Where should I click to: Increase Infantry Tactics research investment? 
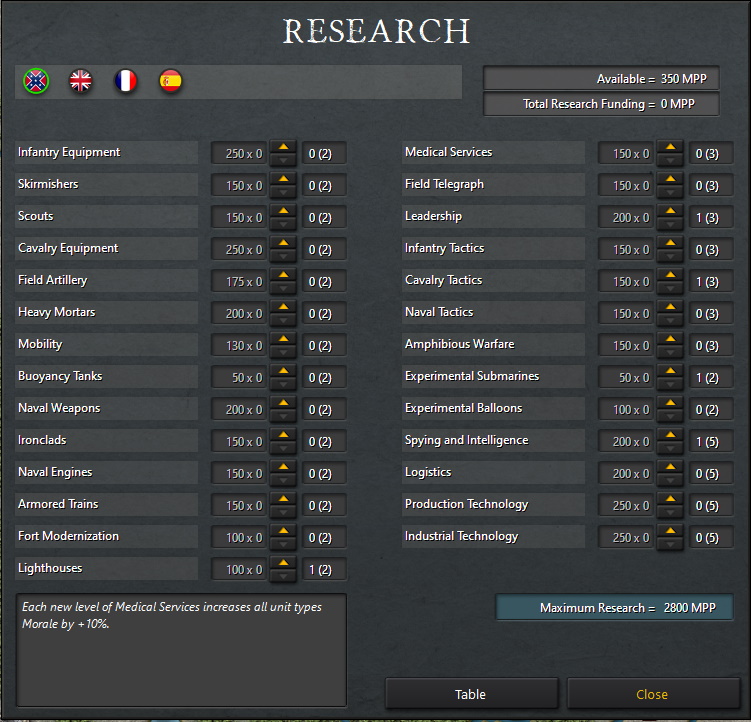pyautogui.click(x=671, y=243)
